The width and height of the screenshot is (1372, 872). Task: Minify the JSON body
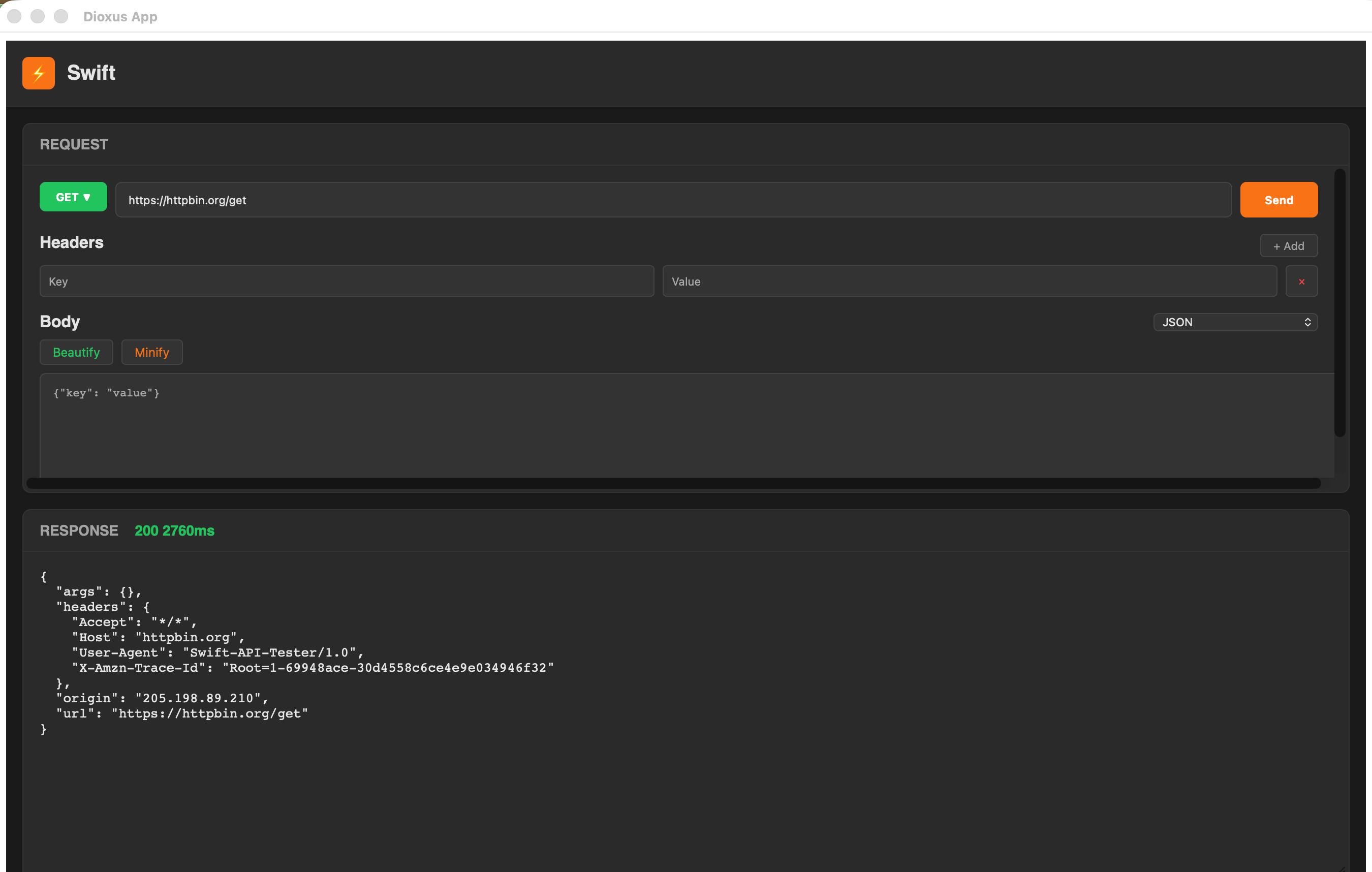pyautogui.click(x=151, y=352)
